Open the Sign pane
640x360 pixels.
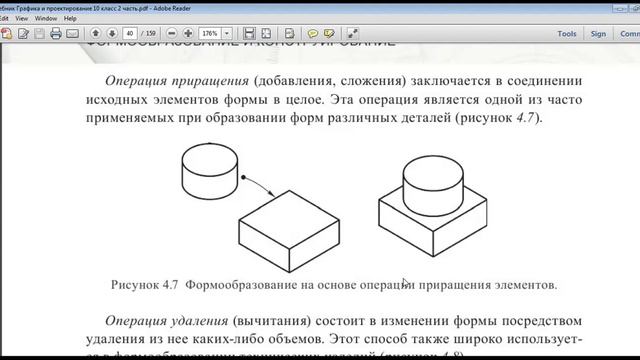pyautogui.click(x=598, y=34)
